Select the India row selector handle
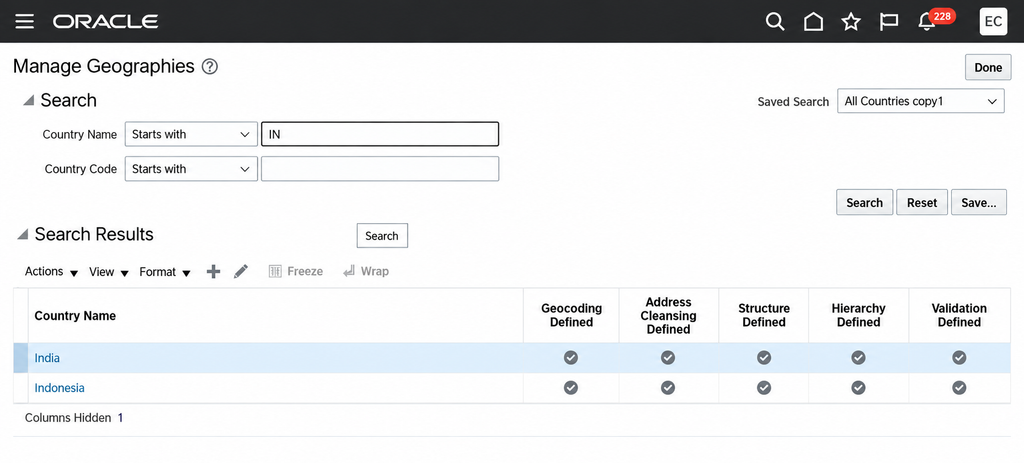Image resolution: width=1024 pixels, height=463 pixels. [20, 358]
